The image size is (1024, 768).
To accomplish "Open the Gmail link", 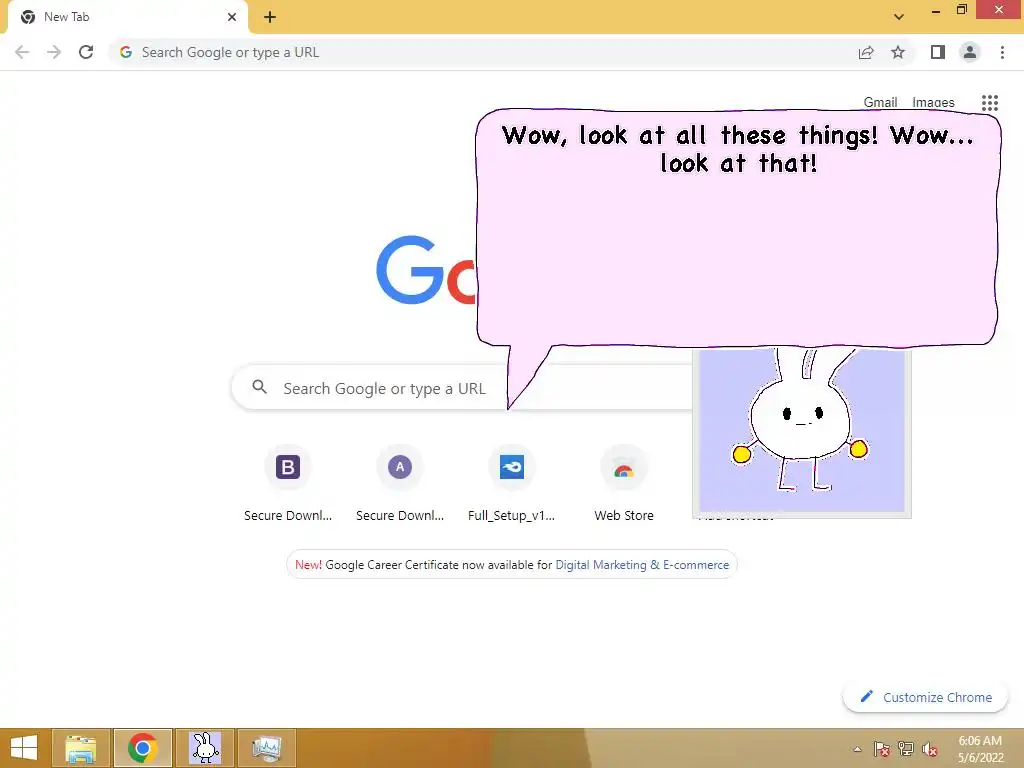I will coord(880,103).
